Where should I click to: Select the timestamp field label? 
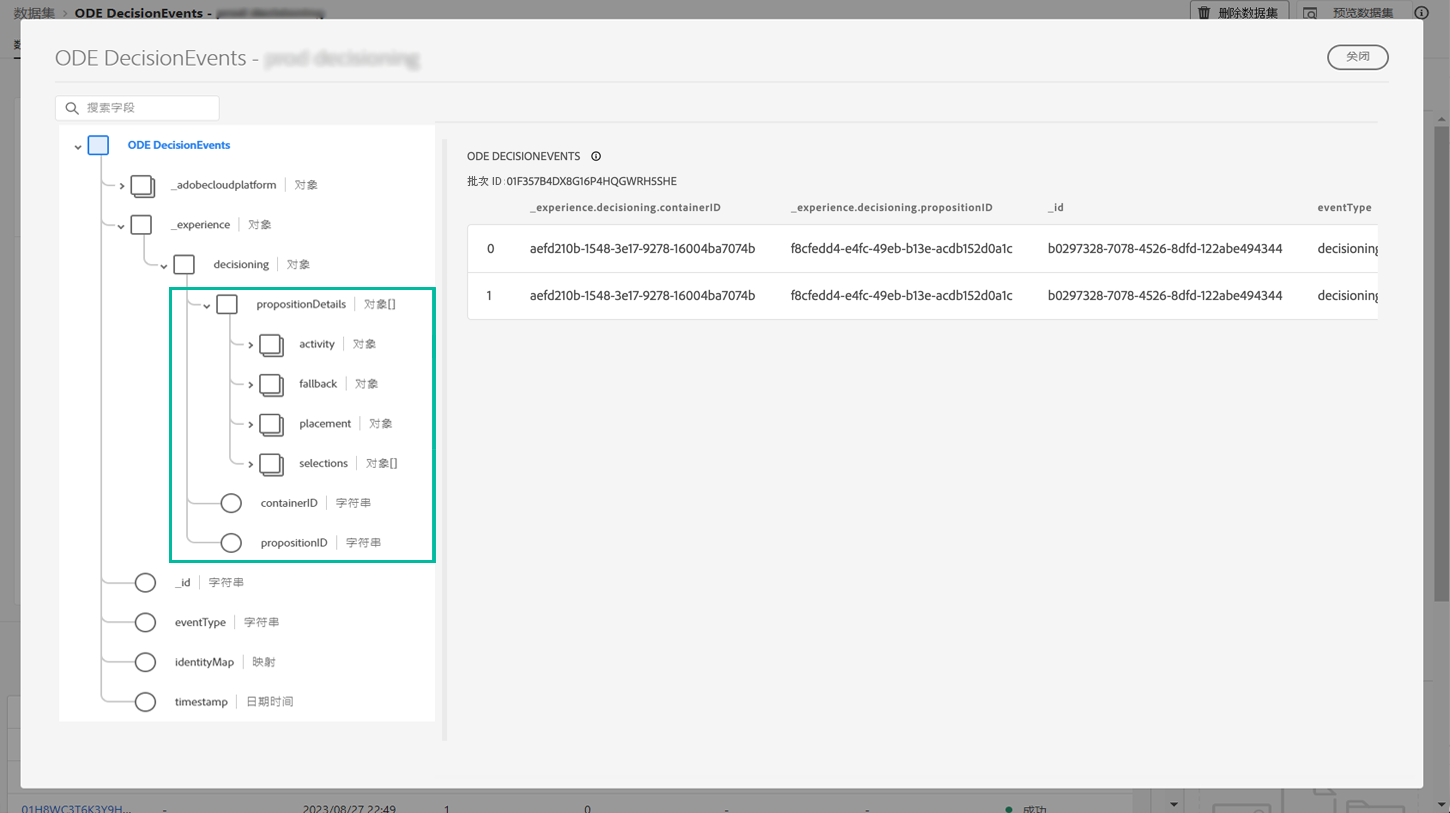tap(201, 702)
